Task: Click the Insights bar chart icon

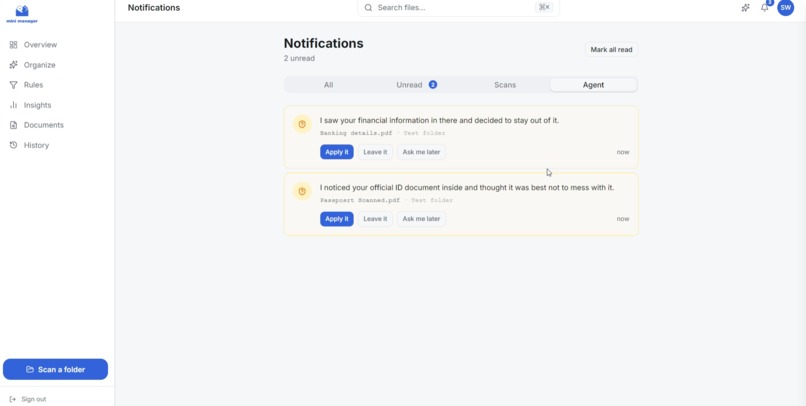Action: [x=13, y=105]
